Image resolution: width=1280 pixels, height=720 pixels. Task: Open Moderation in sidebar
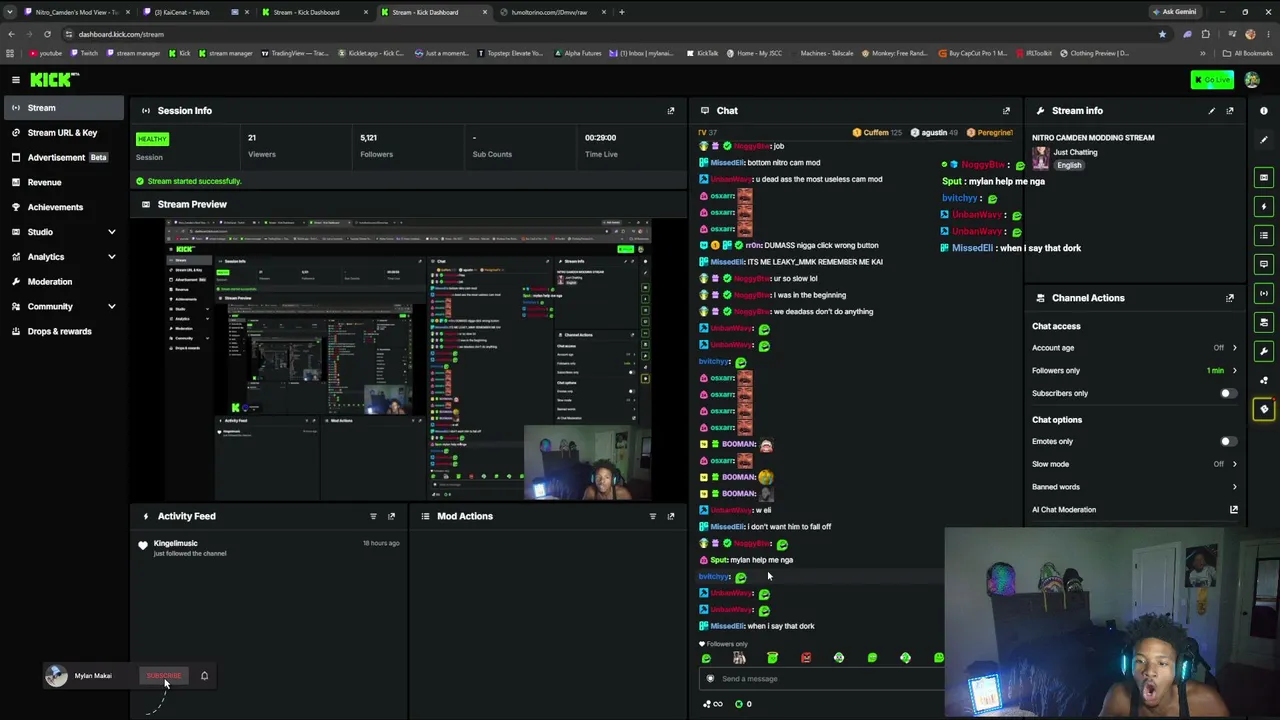click(x=62, y=281)
